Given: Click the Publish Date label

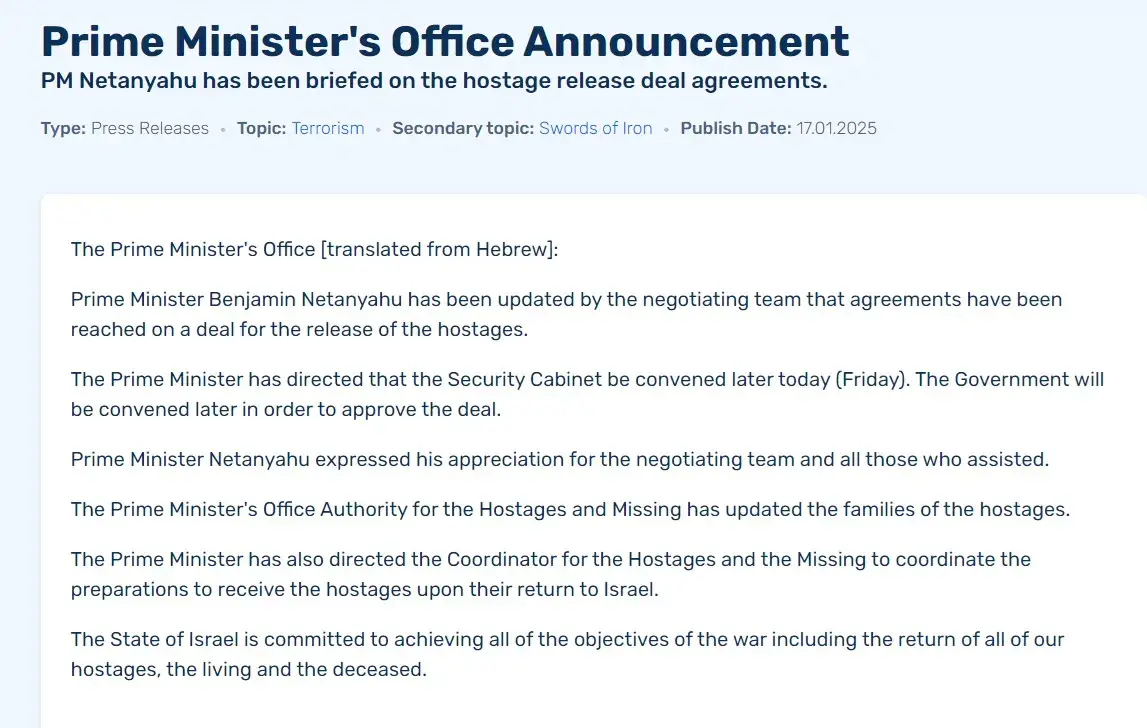Looking at the screenshot, I should pos(736,128).
